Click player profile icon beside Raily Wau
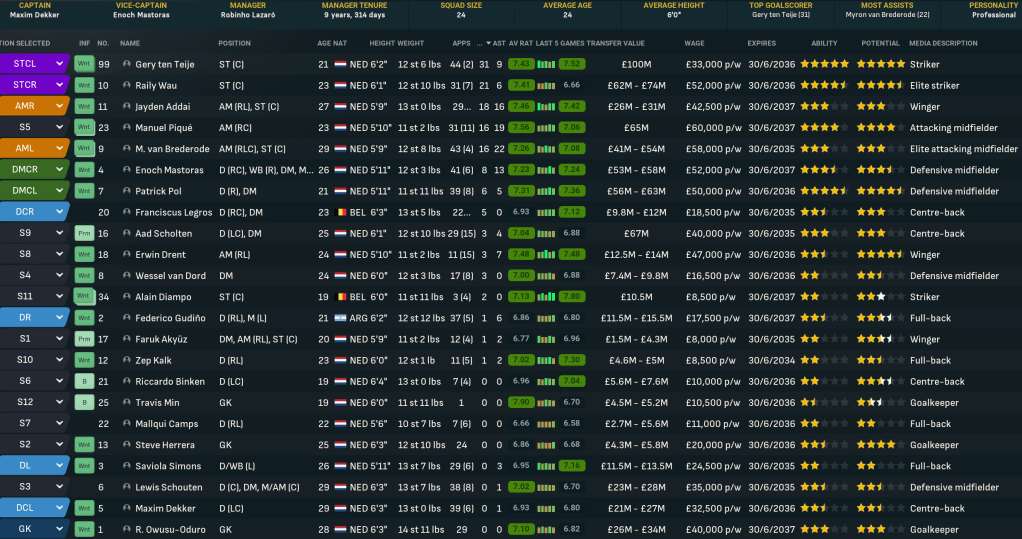1022x539 pixels. tap(127, 85)
